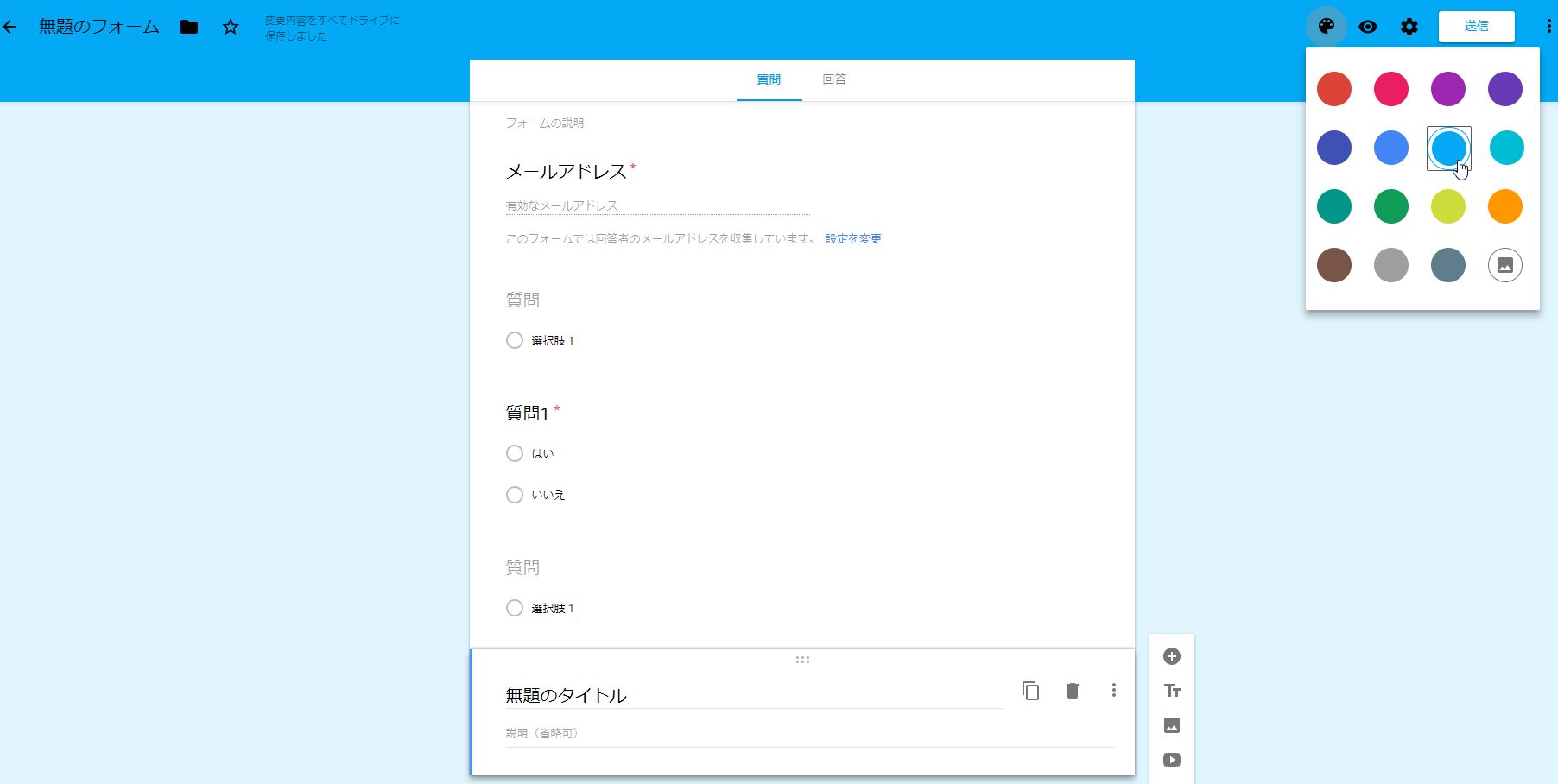This screenshot has width=1558, height=784.
Task: Pick the grey theme color
Action: [x=1391, y=265]
